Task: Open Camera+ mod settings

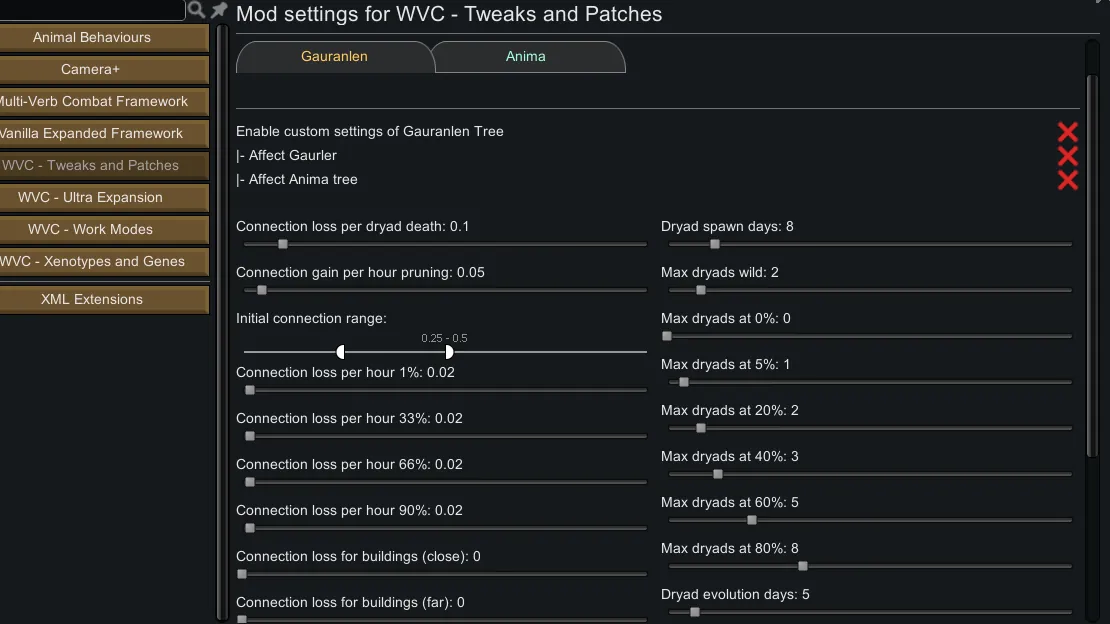Action: coord(92,70)
